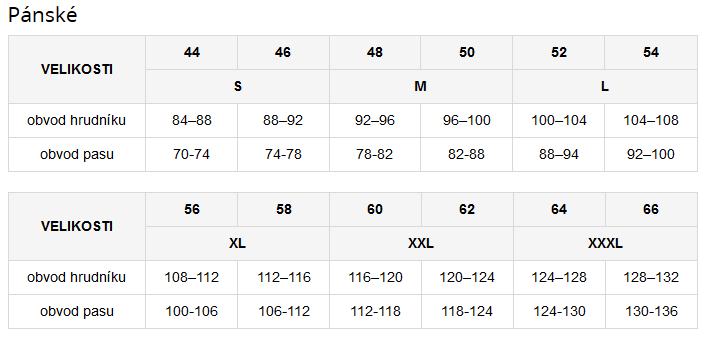Select size 44 header cell
This screenshot has height=363, width=710.
[192, 53]
